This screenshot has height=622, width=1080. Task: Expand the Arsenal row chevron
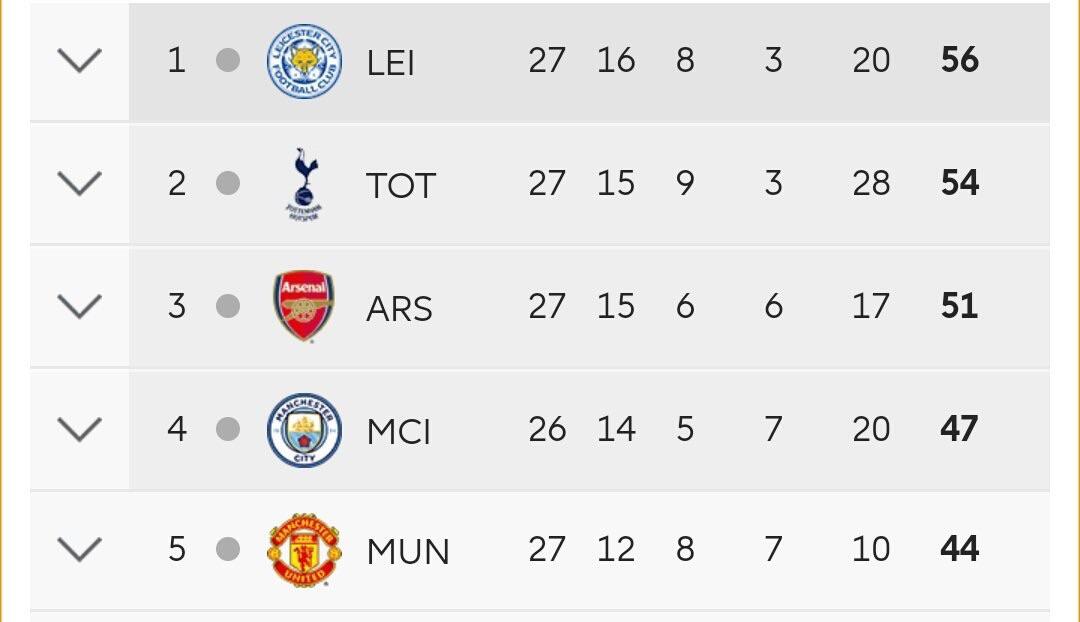pyautogui.click(x=80, y=306)
